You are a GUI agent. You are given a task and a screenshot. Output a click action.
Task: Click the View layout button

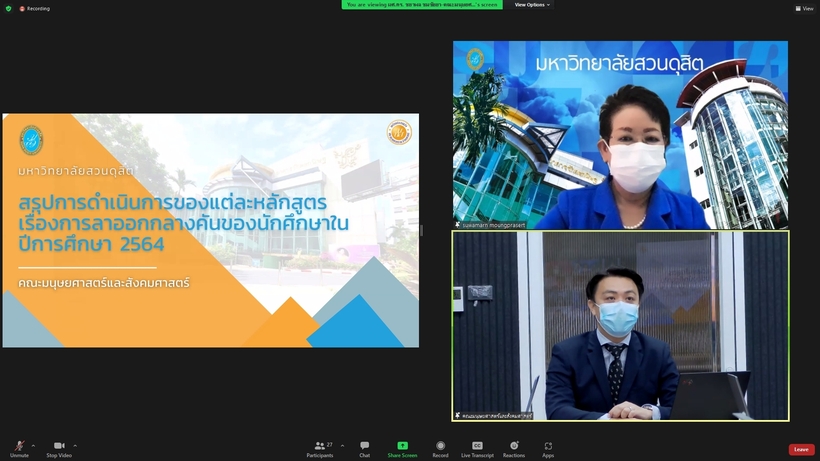[804, 8]
